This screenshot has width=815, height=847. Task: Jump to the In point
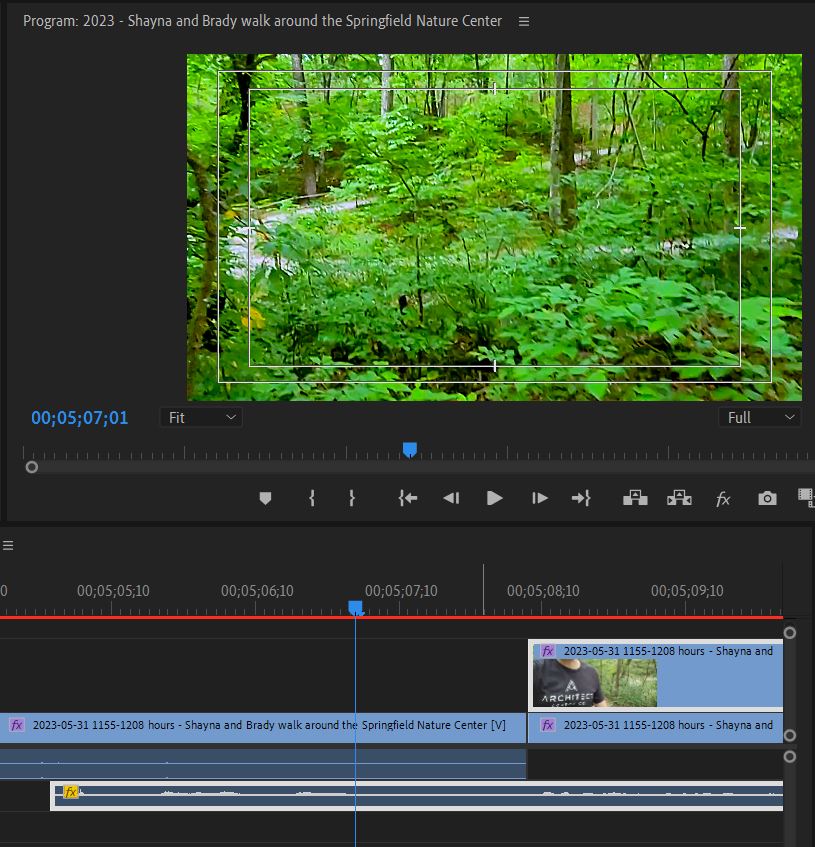(x=408, y=498)
